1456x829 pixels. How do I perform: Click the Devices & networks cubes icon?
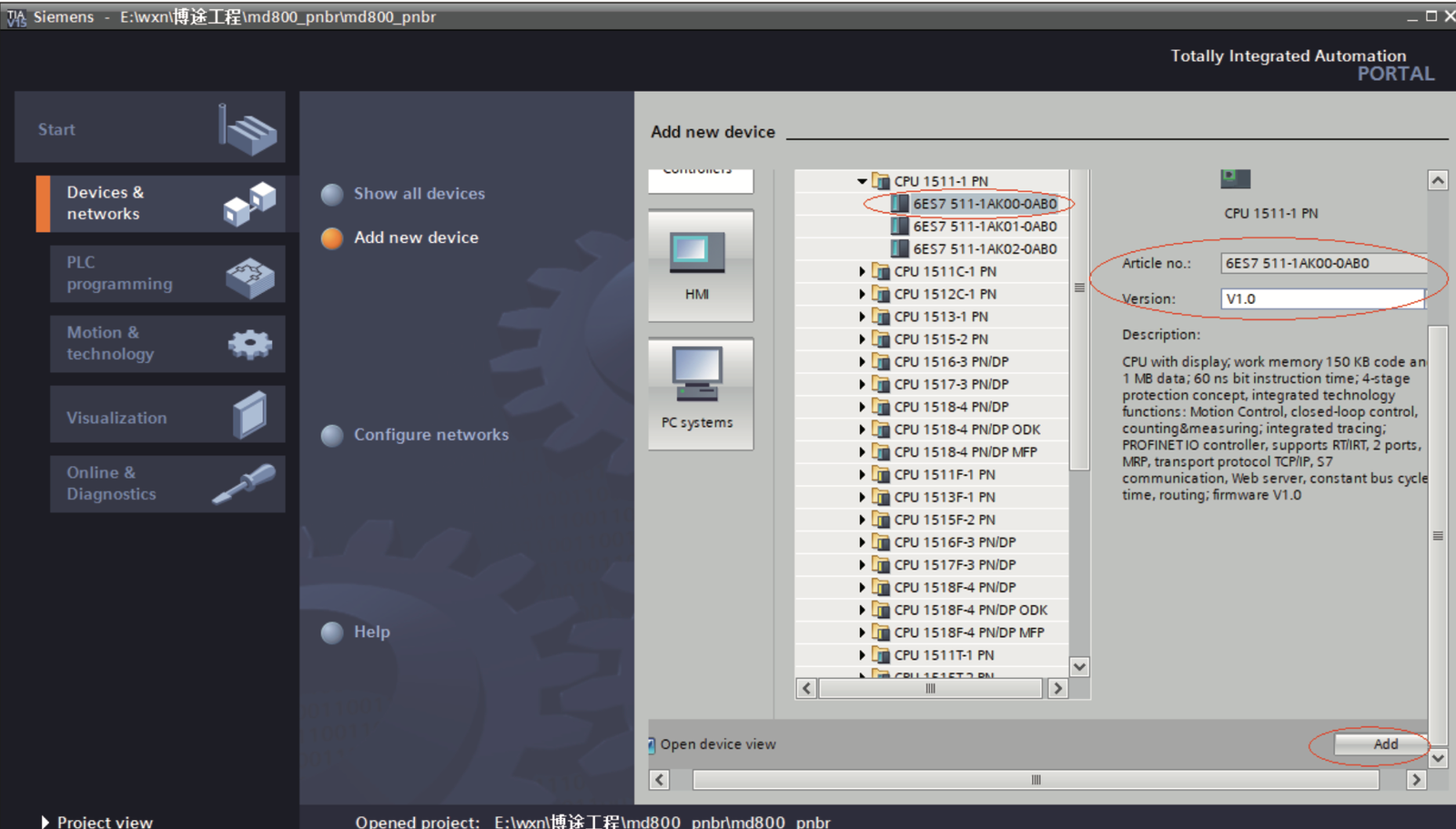[249, 204]
